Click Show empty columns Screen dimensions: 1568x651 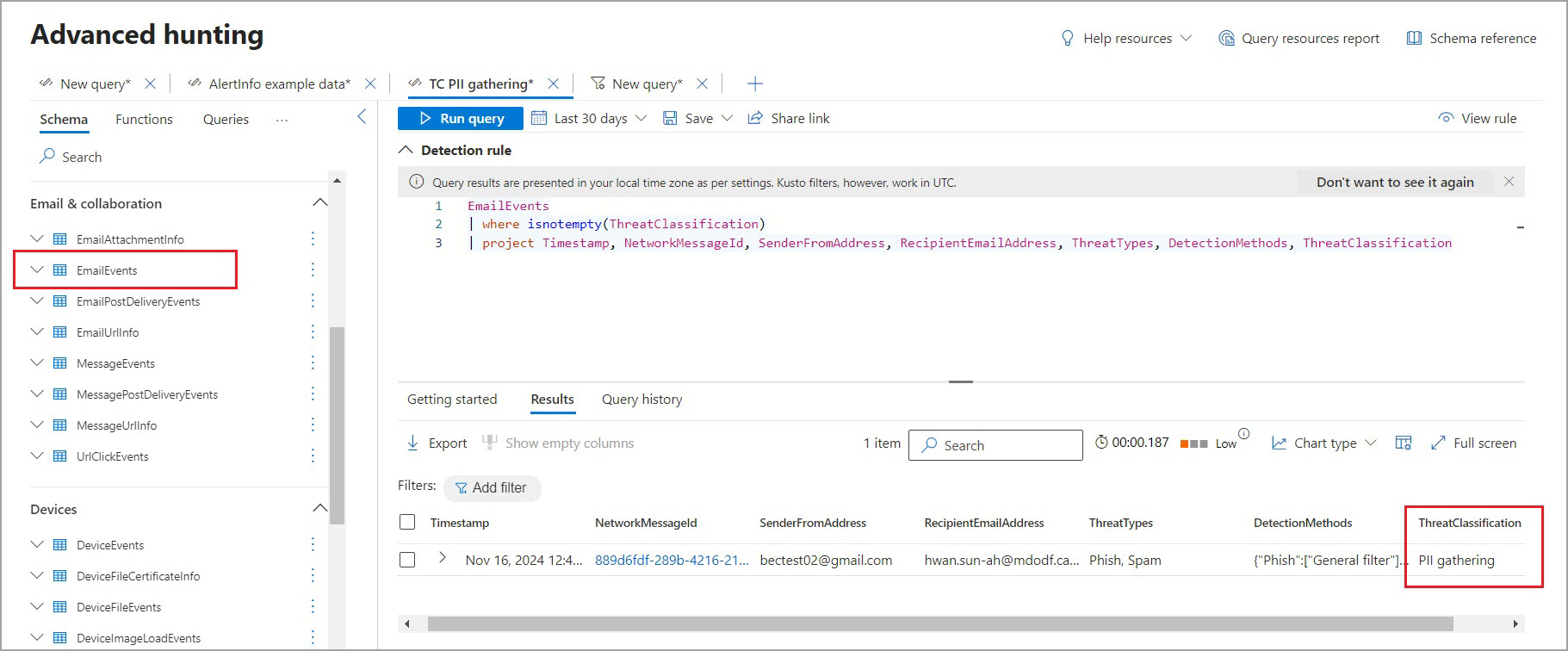coord(558,443)
